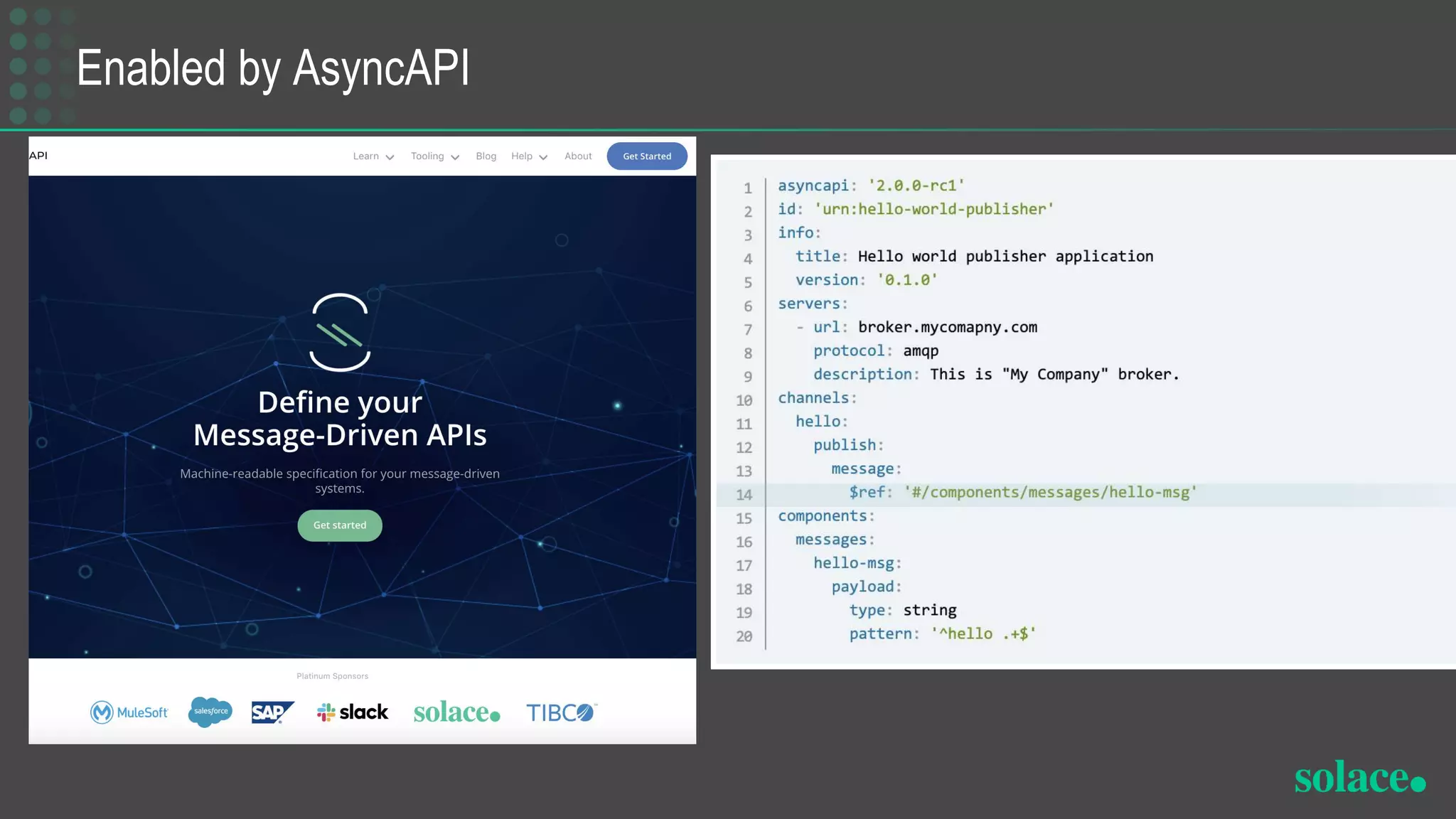Viewport: 1456px width, 819px height.
Task: Click the asyncapi version line in code
Action: click(871, 186)
